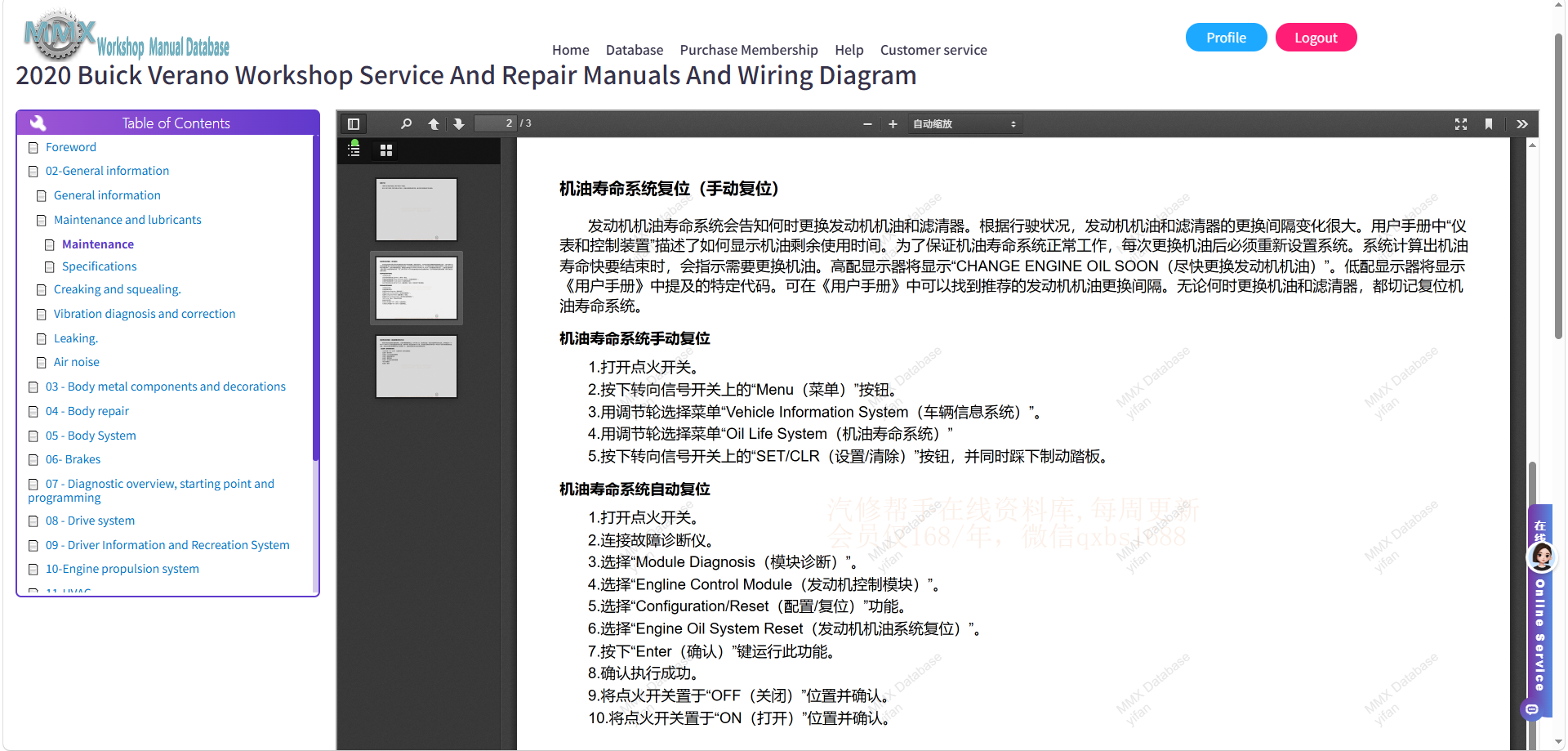Click the page number input field

tap(496, 123)
